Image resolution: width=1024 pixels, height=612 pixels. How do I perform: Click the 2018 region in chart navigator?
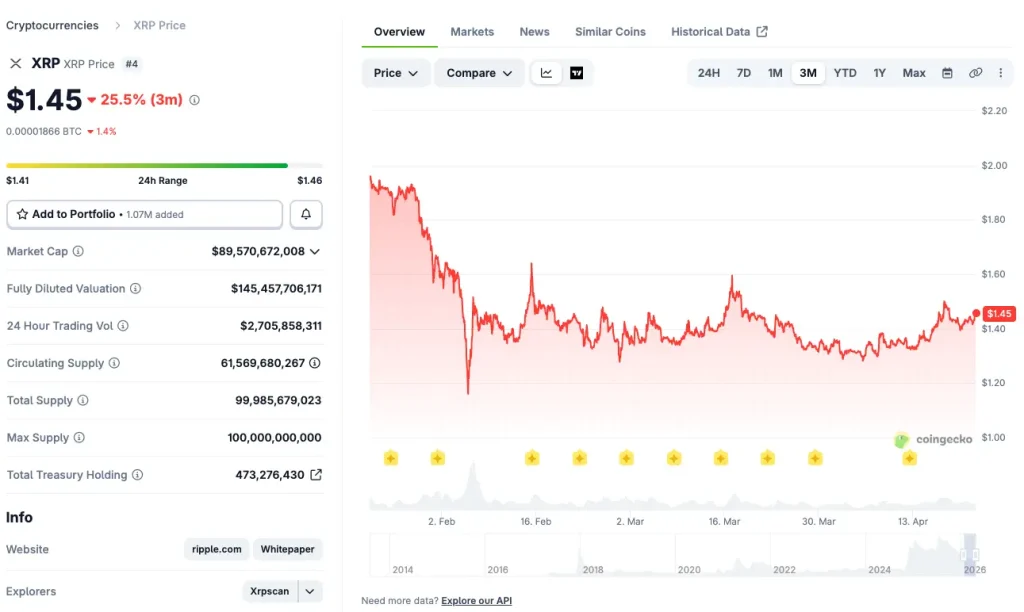point(593,570)
